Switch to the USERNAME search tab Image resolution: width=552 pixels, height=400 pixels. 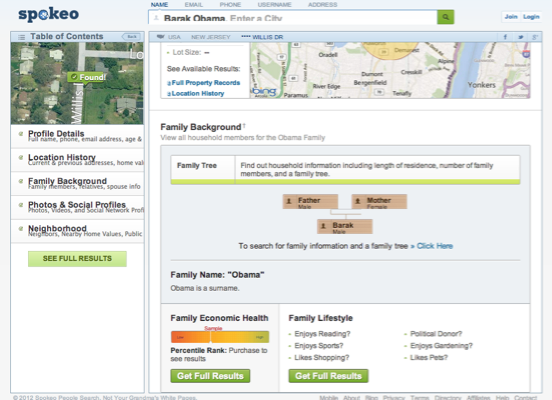[x=274, y=5]
